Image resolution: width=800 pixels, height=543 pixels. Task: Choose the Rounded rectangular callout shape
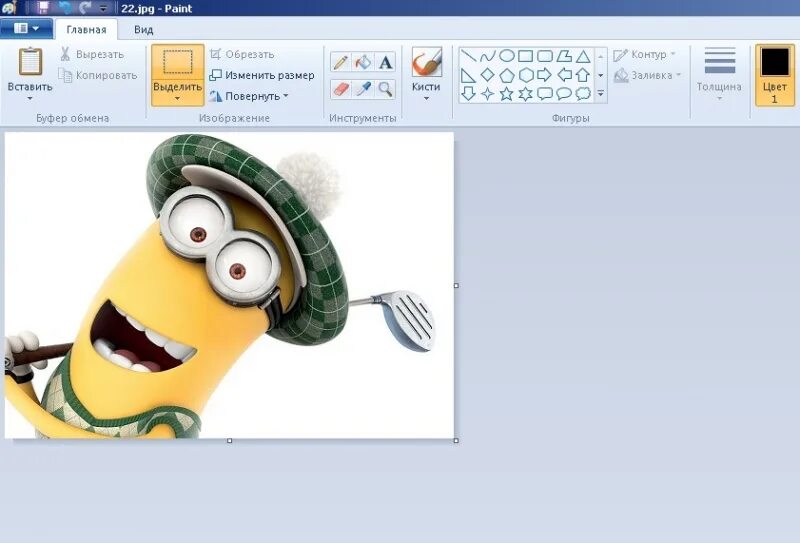545,93
